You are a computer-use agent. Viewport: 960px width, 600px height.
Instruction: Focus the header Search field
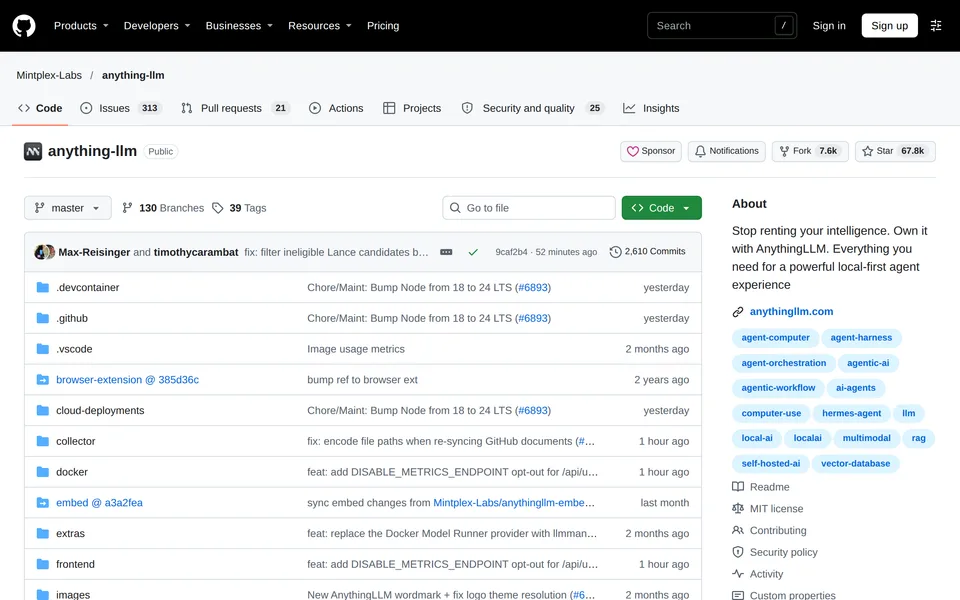click(722, 26)
